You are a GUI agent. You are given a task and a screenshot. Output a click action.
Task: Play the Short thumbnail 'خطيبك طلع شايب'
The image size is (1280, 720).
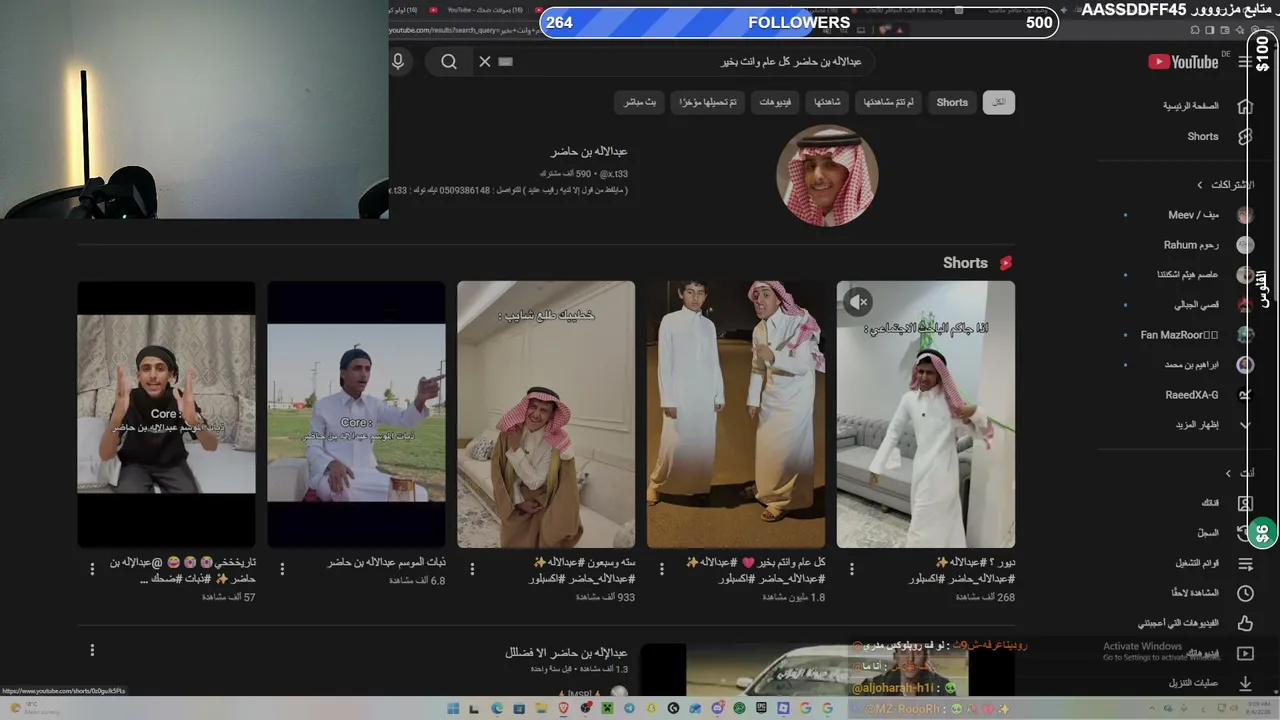(546, 414)
